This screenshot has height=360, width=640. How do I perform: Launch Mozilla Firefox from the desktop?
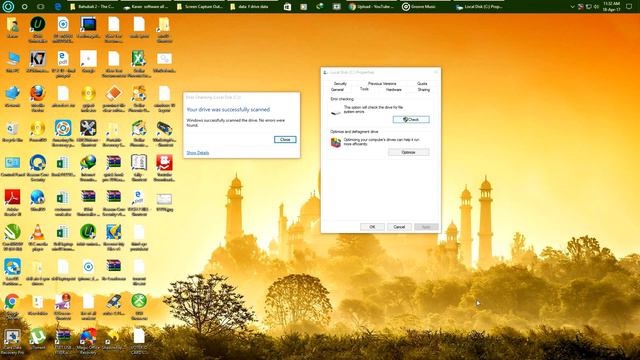click(x=38, y=98)
